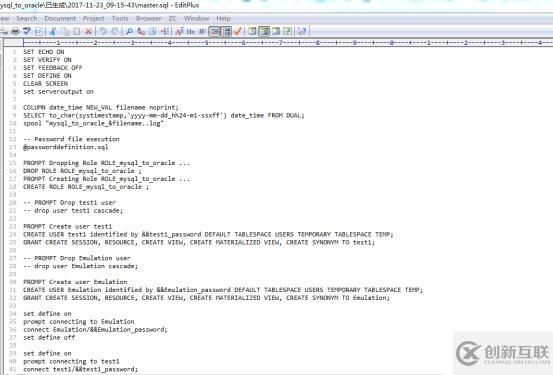Click the '@passworddefinition.sql' line
This screenshot has height=375, width=553.
pyautogui.click(x=66, y=147)
